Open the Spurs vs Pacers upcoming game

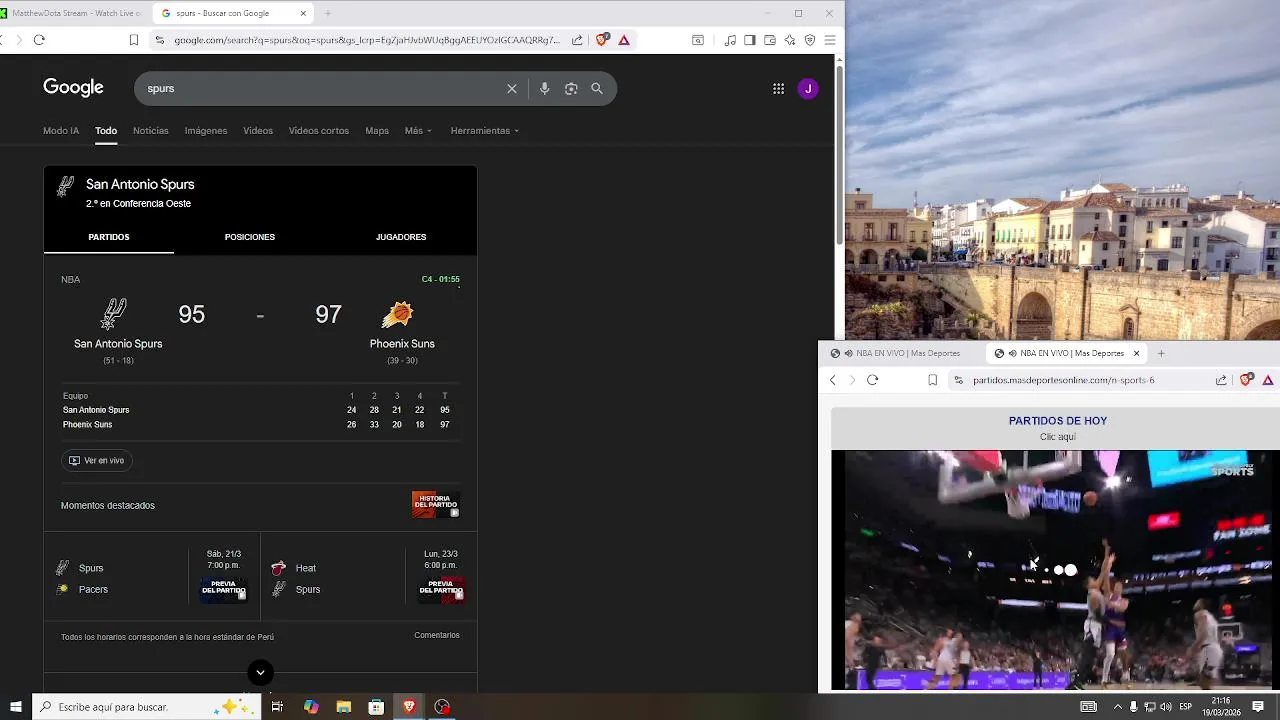[x=152, y=578]
